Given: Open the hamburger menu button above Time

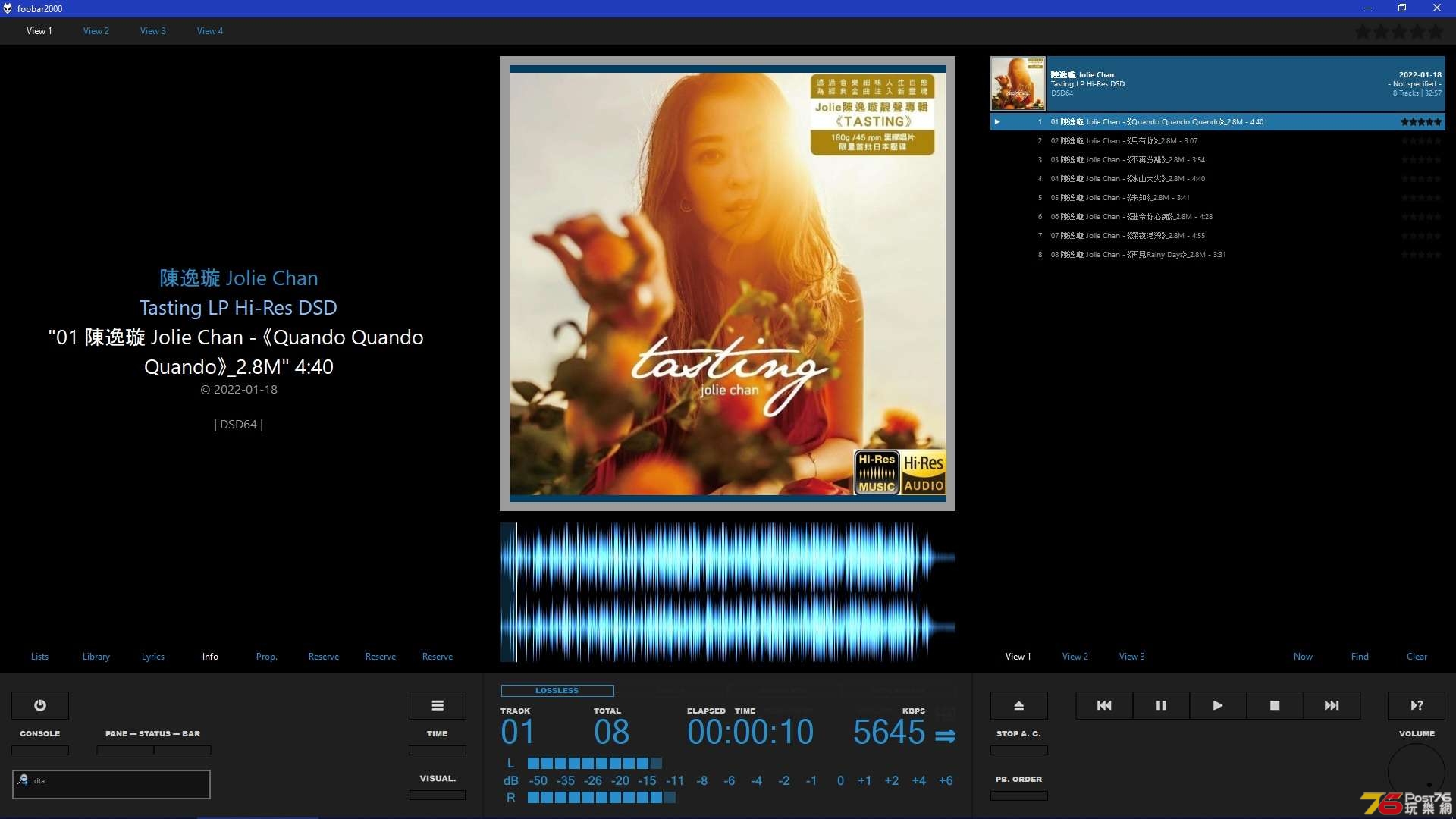Looking at the screenshot, I should [x=438, y=705].
